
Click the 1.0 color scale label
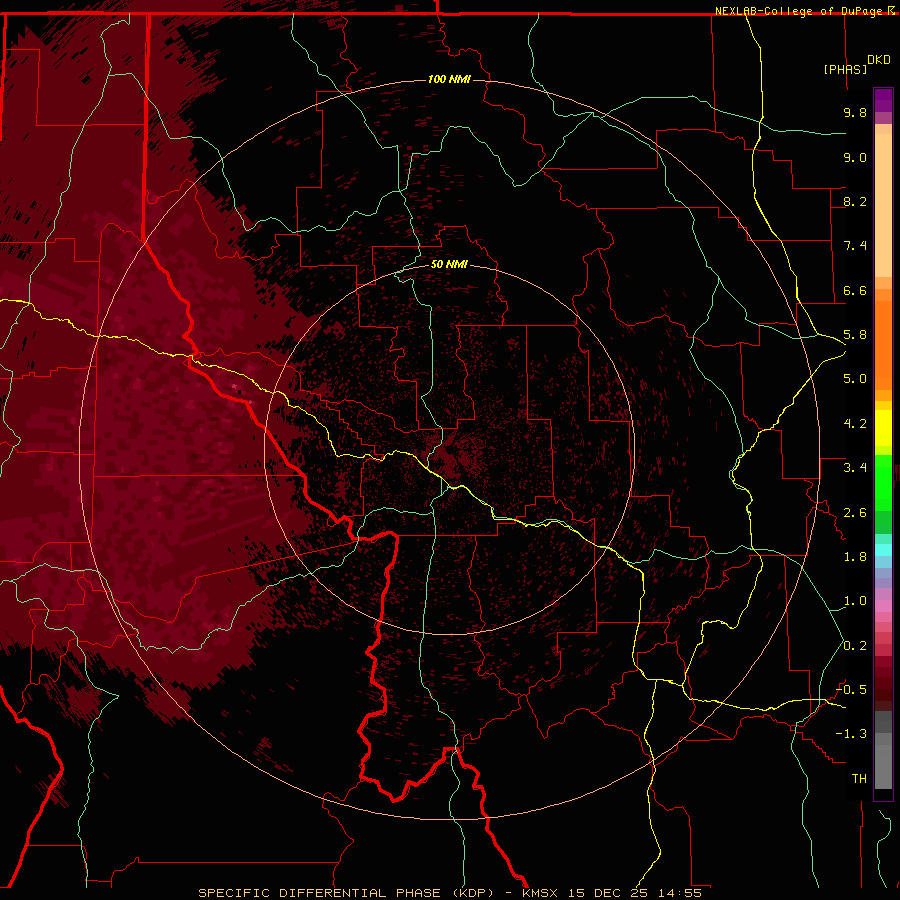coord(855,601)
